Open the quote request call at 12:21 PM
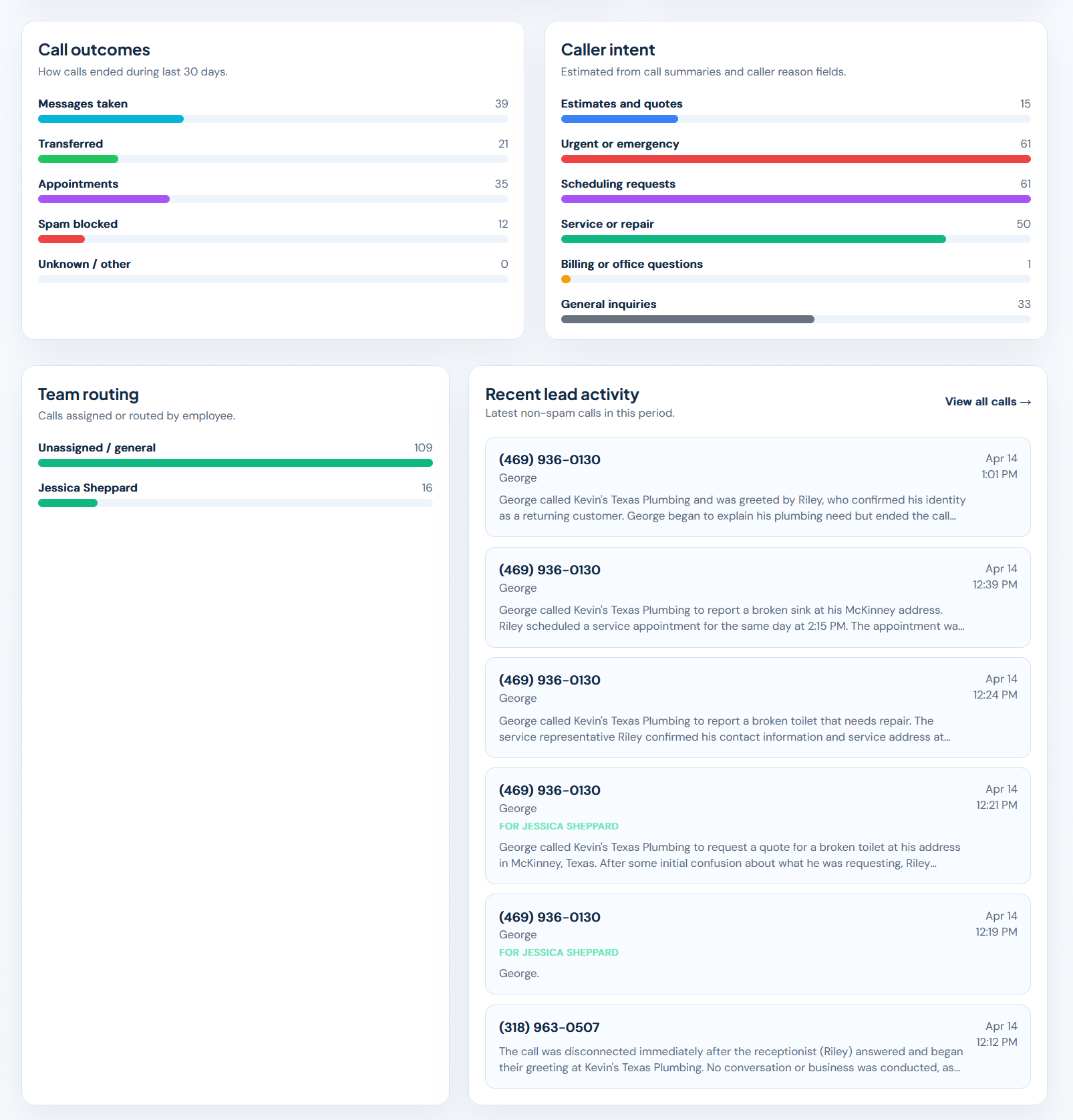The image size is (1073, 1120). pos(758,827)
